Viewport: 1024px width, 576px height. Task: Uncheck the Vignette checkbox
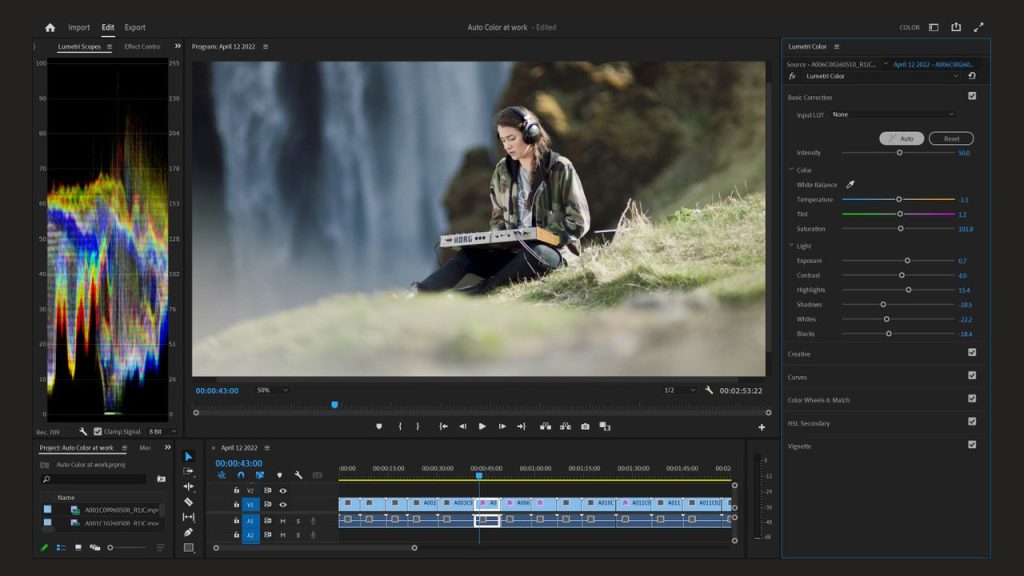(x=972, y=445)
